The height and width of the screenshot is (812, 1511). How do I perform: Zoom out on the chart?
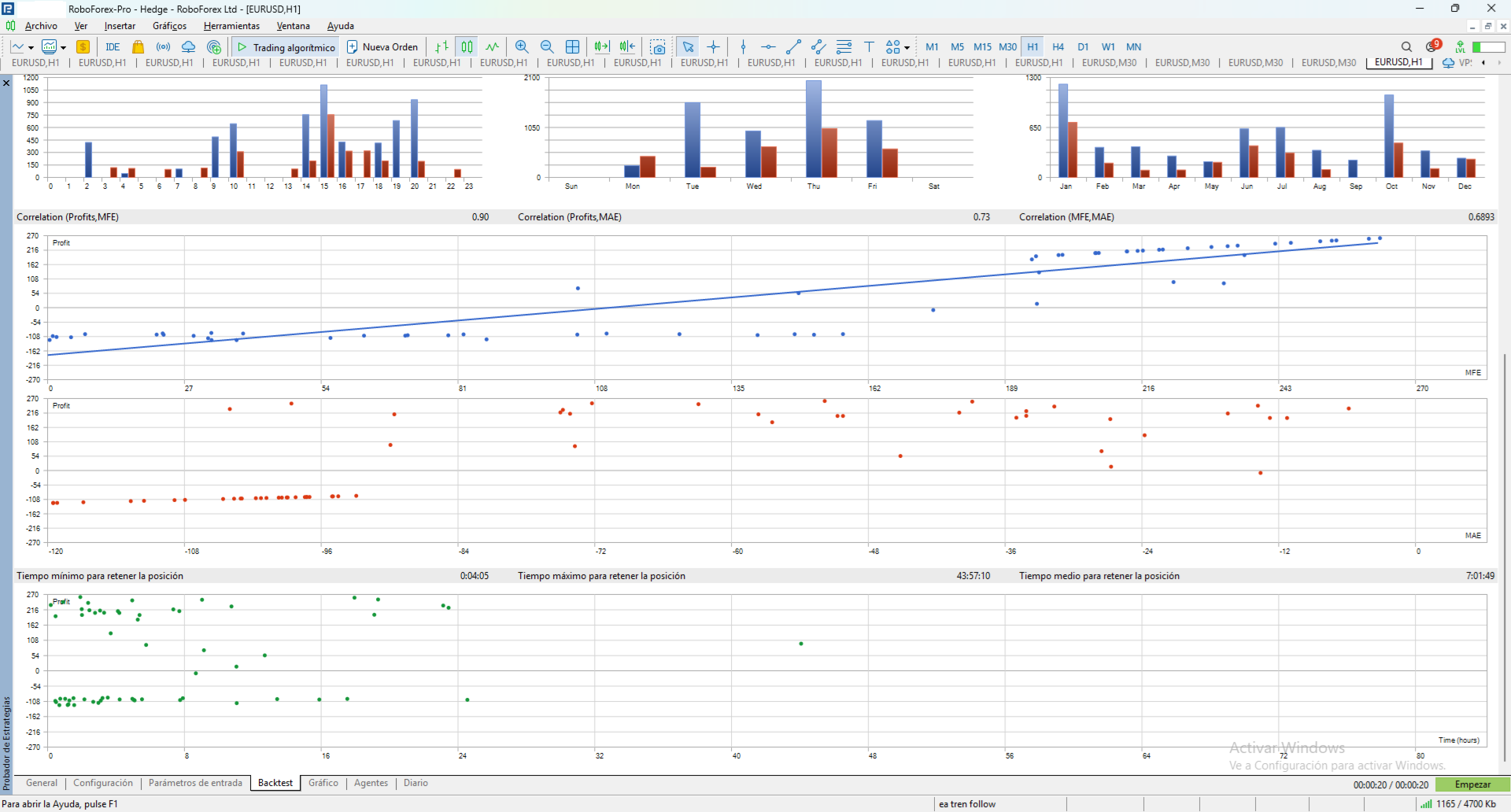pyautogui.click(x=547, y=47)
